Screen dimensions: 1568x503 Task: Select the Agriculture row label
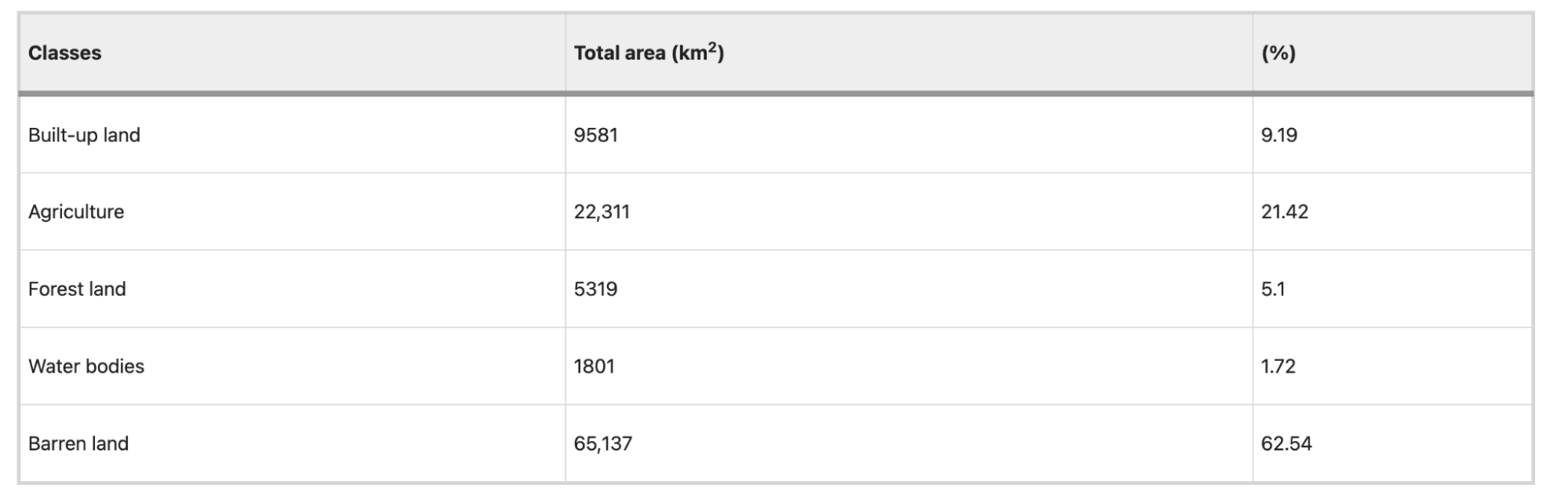tap(76, 212)
